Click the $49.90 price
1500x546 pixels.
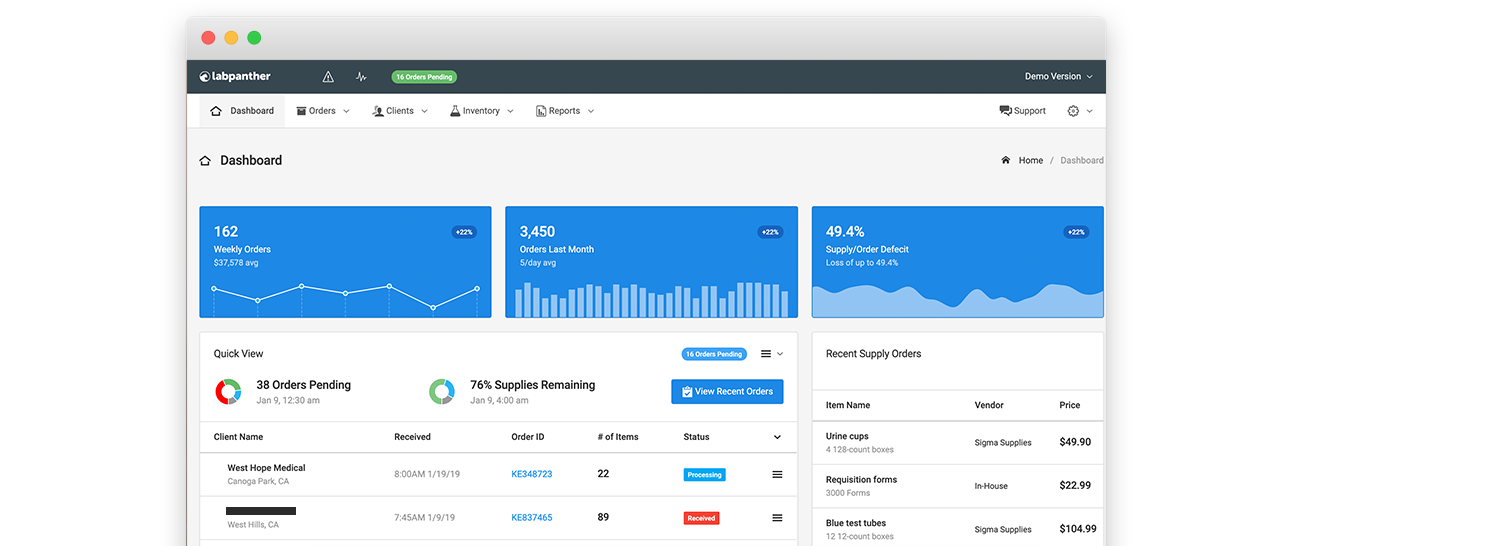1075,442
